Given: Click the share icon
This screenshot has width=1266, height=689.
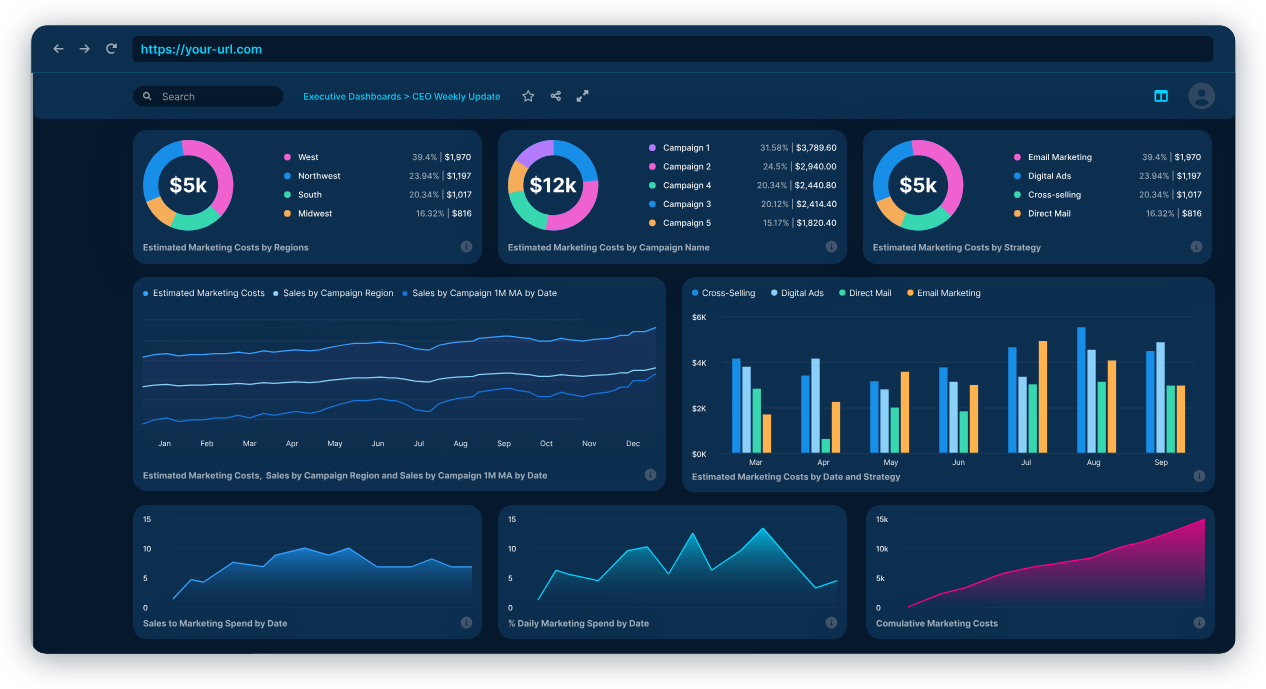Looking at the screenshot, I should point(555,96).
